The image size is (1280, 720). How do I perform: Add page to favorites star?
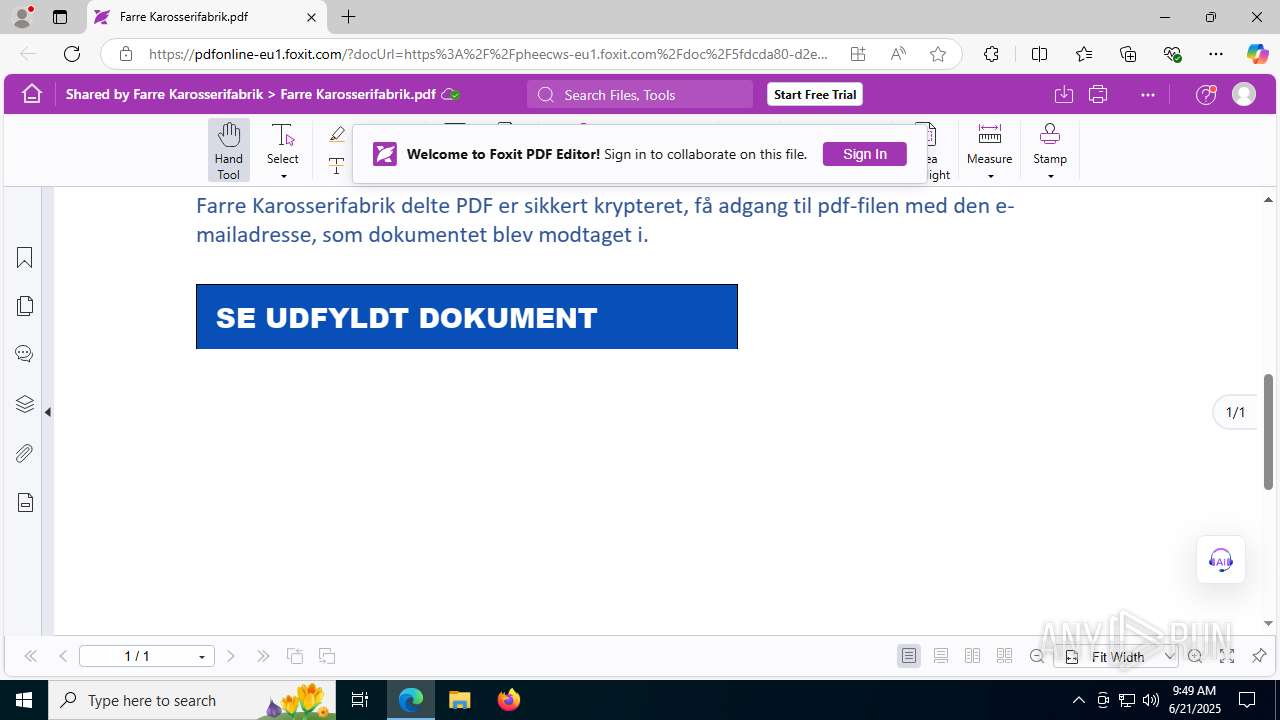click(938, 54)
